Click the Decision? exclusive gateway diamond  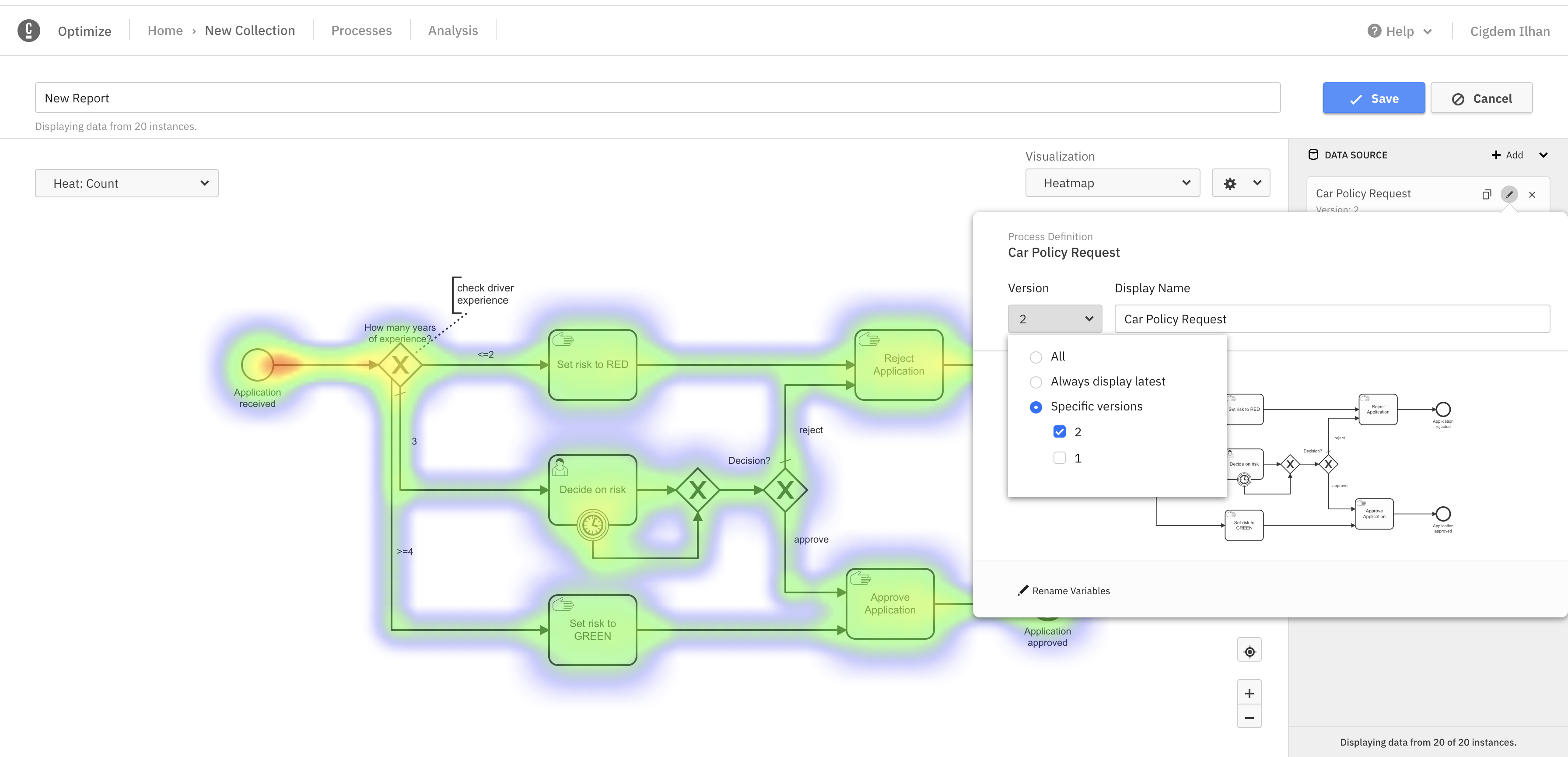point(784,490)
